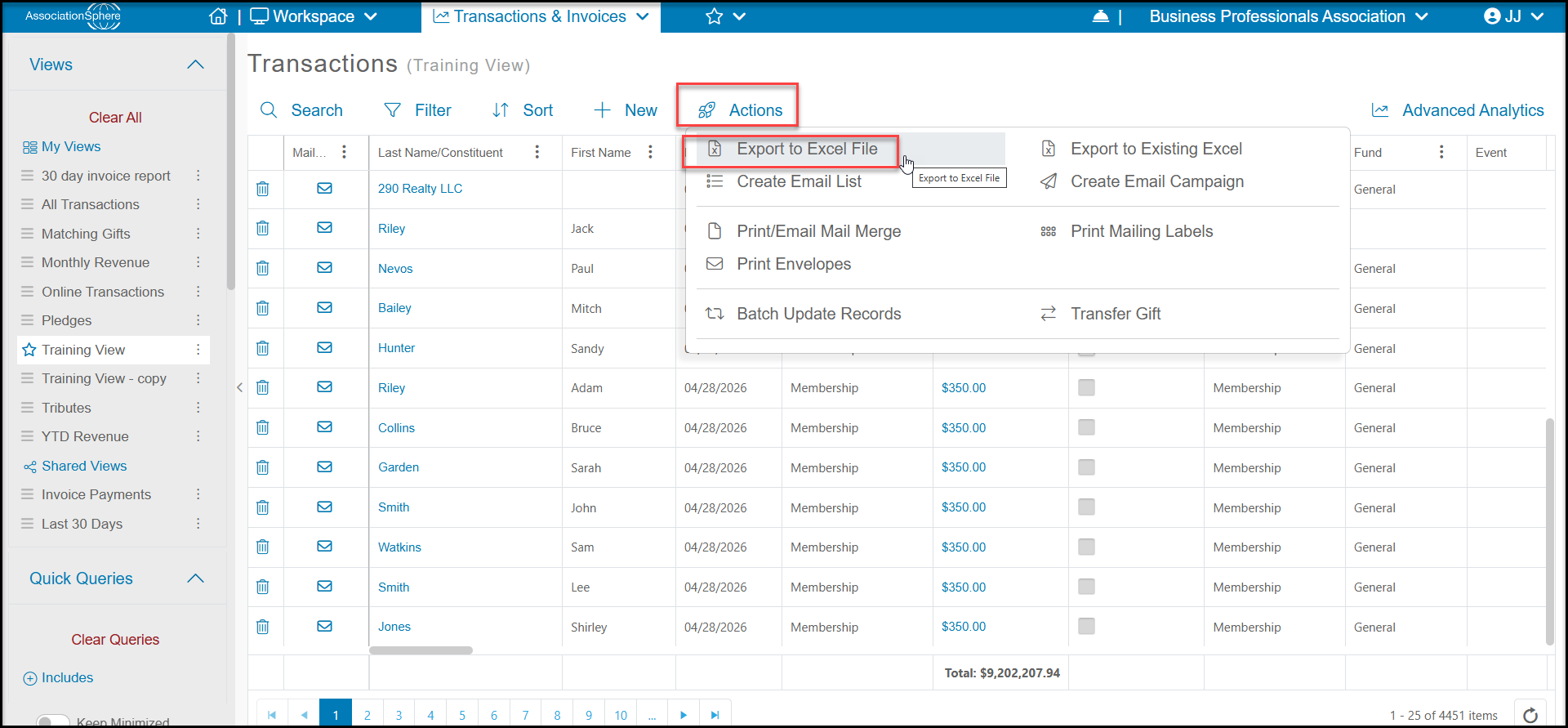
Task: Click the vertical grid scrollbar
Action: (x=1549, y=531)
